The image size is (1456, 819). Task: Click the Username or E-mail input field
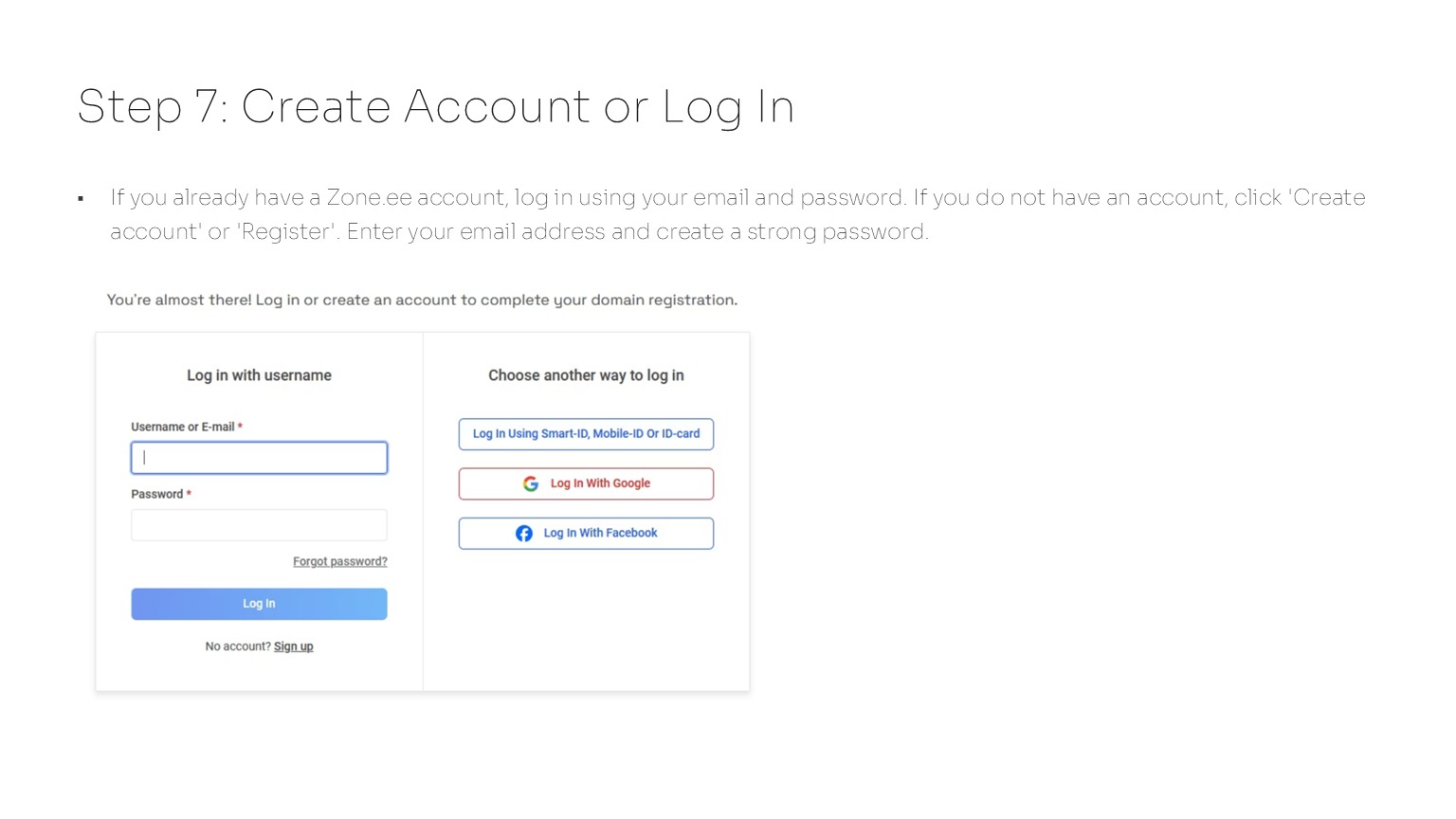259,458
